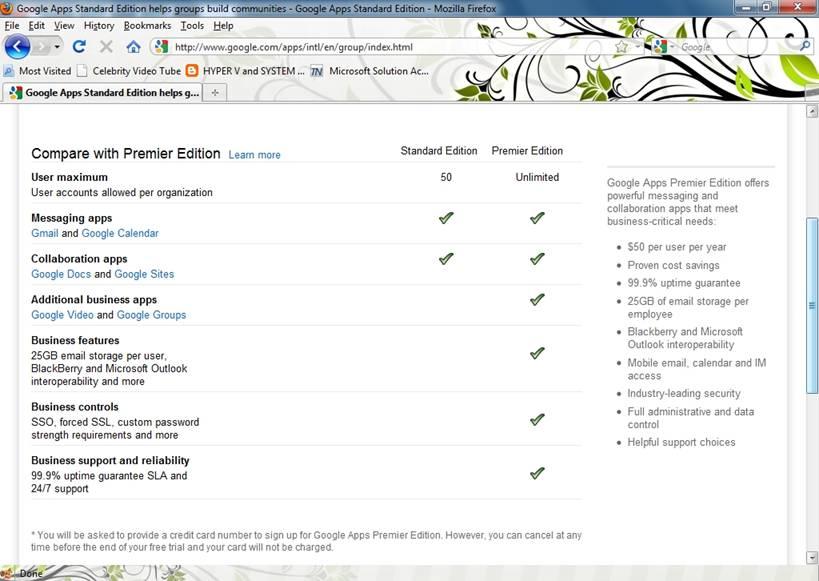Click the "Messaging apps" row title
This screenshot has height=581, width=819.
point(72,218)
